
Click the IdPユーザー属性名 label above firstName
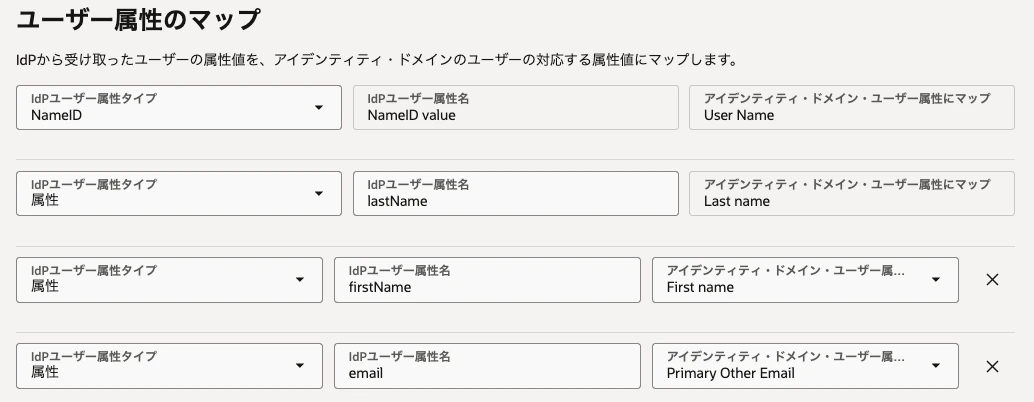(x=399, y=270)
